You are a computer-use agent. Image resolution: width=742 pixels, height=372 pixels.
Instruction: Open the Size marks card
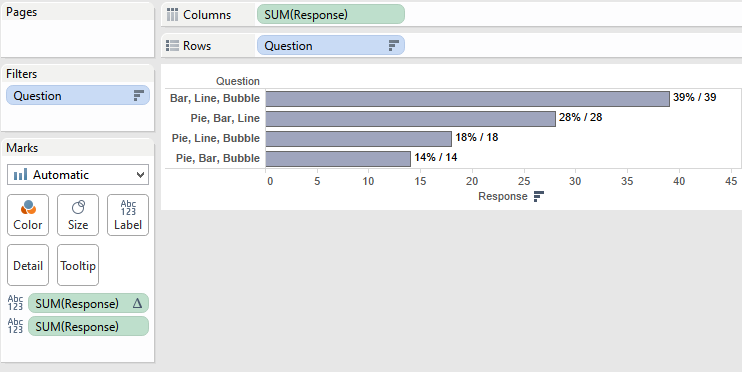pos(78,215)
